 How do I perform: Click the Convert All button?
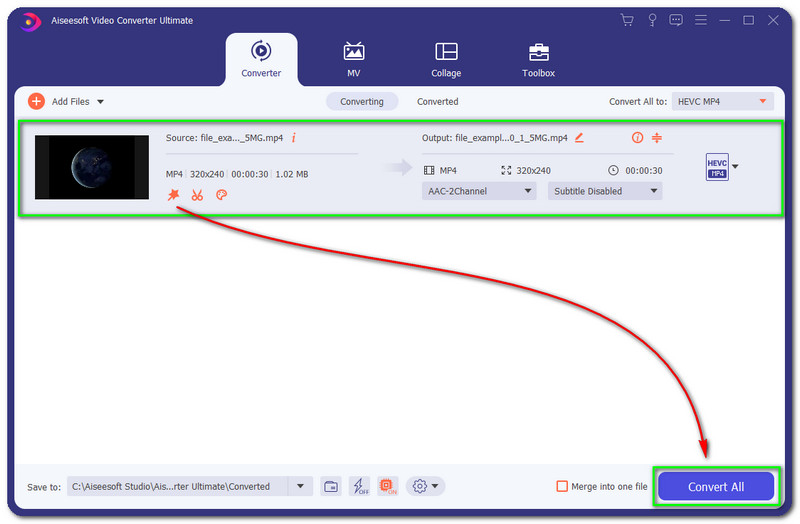click(715, 487)
